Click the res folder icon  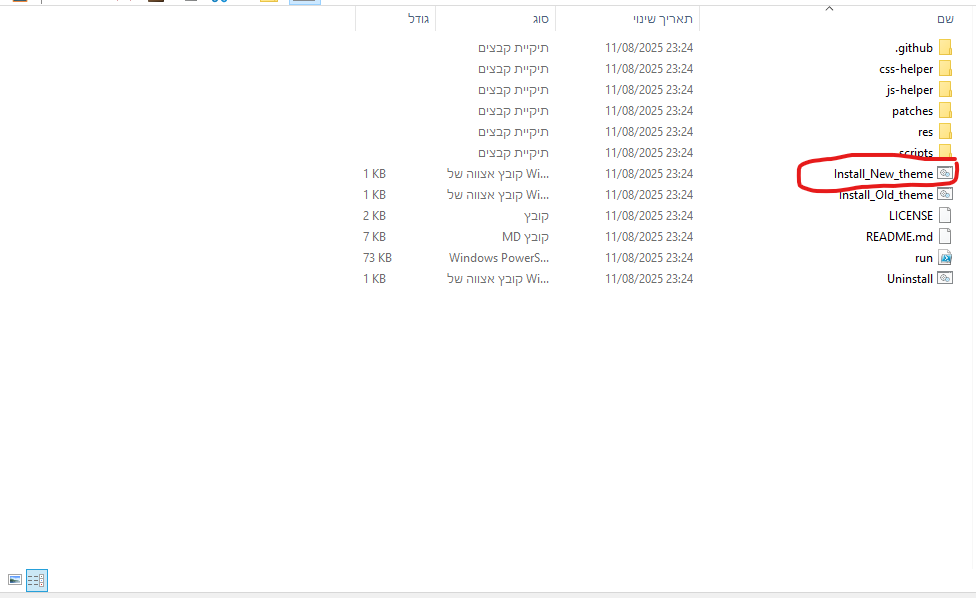point(945,131)
